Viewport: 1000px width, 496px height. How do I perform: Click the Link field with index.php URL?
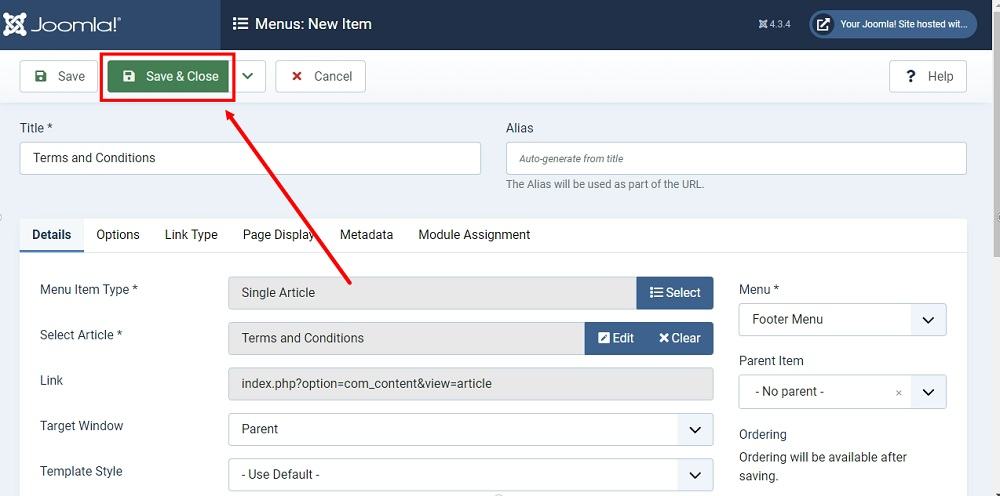(471, 384)
